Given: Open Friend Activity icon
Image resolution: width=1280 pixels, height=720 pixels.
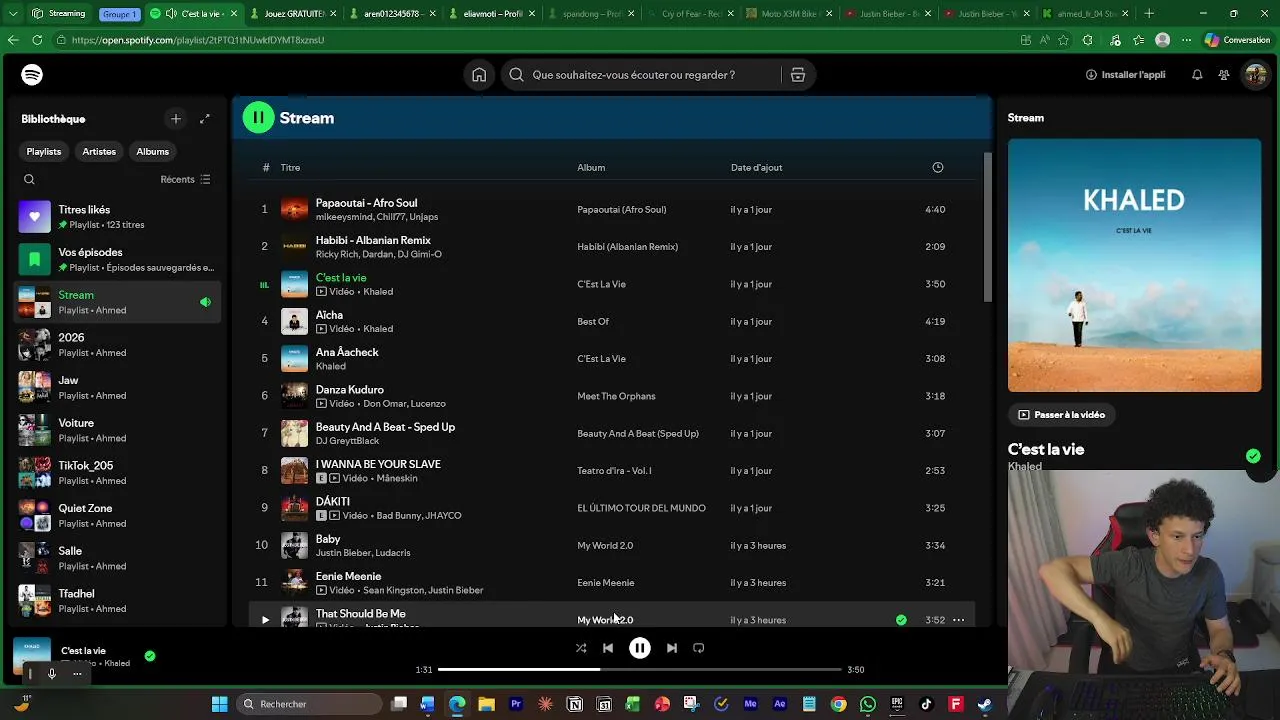Looking at the screenshot, I should click(x=1224, y=75).
